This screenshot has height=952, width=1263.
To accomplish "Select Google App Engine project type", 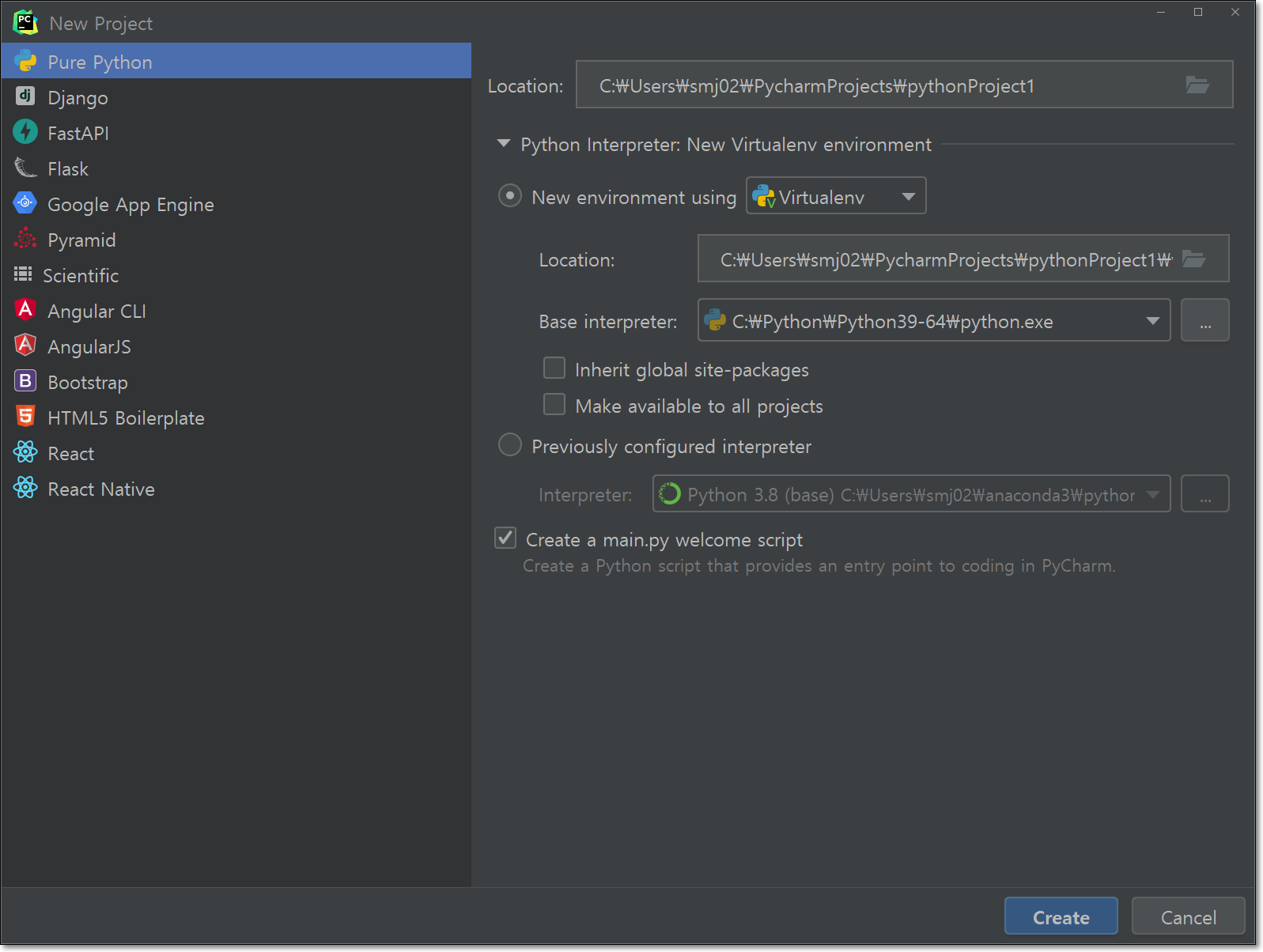I will click(x=236, y=203).
